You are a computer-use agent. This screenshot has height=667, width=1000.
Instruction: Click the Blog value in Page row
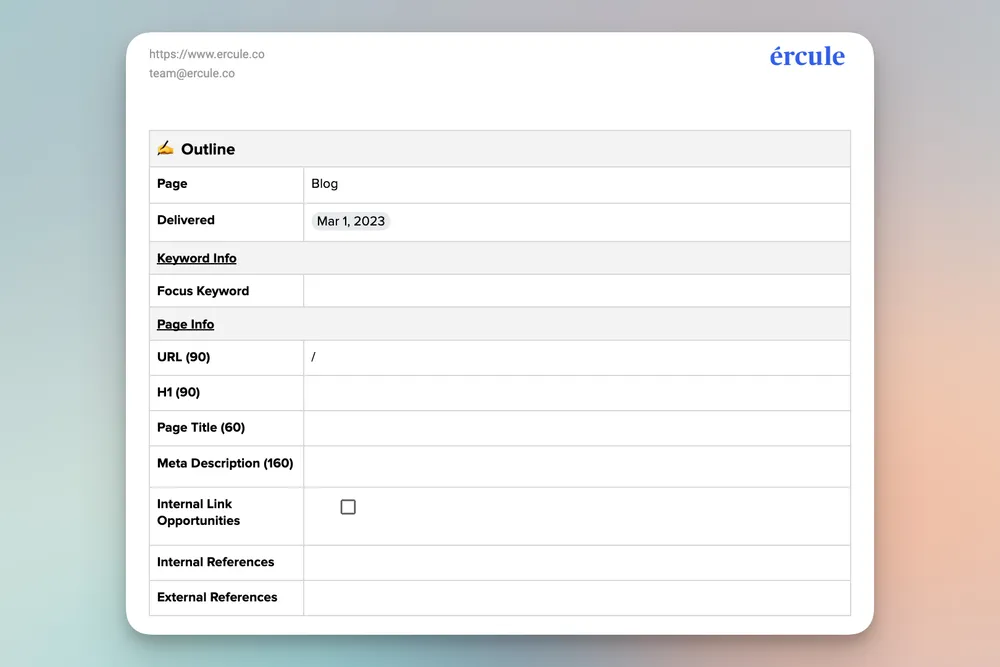tap(325, 184)
